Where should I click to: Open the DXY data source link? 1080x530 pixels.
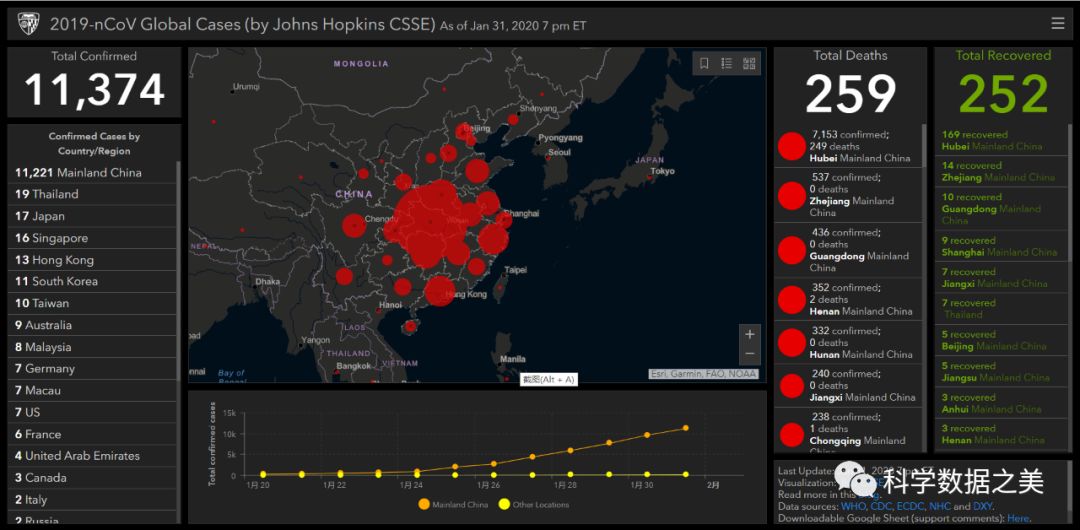point(984,507)
